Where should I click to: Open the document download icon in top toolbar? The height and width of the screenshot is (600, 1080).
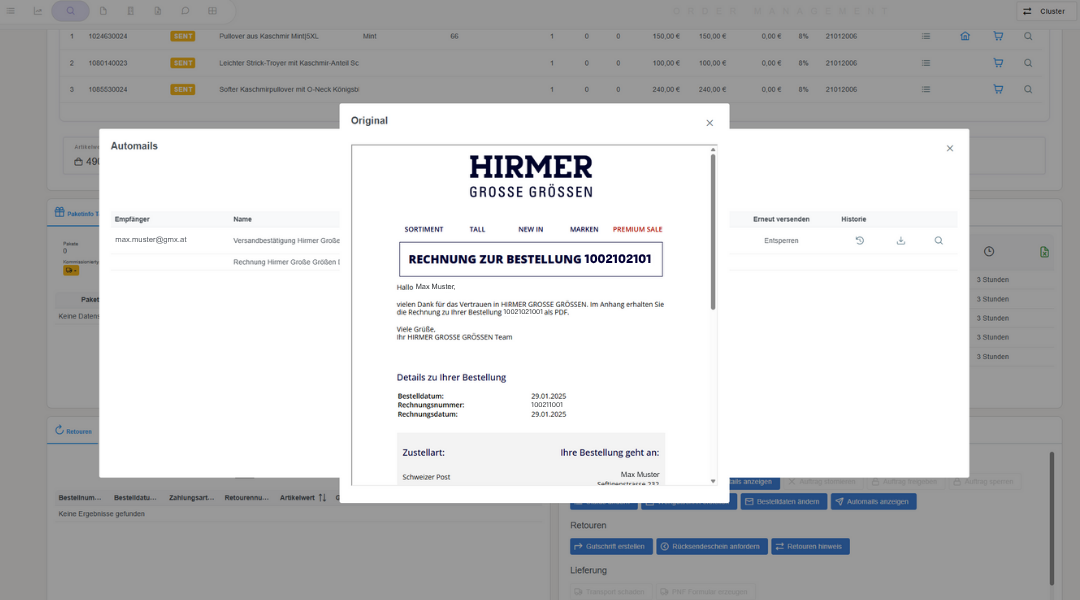[158, 11]
